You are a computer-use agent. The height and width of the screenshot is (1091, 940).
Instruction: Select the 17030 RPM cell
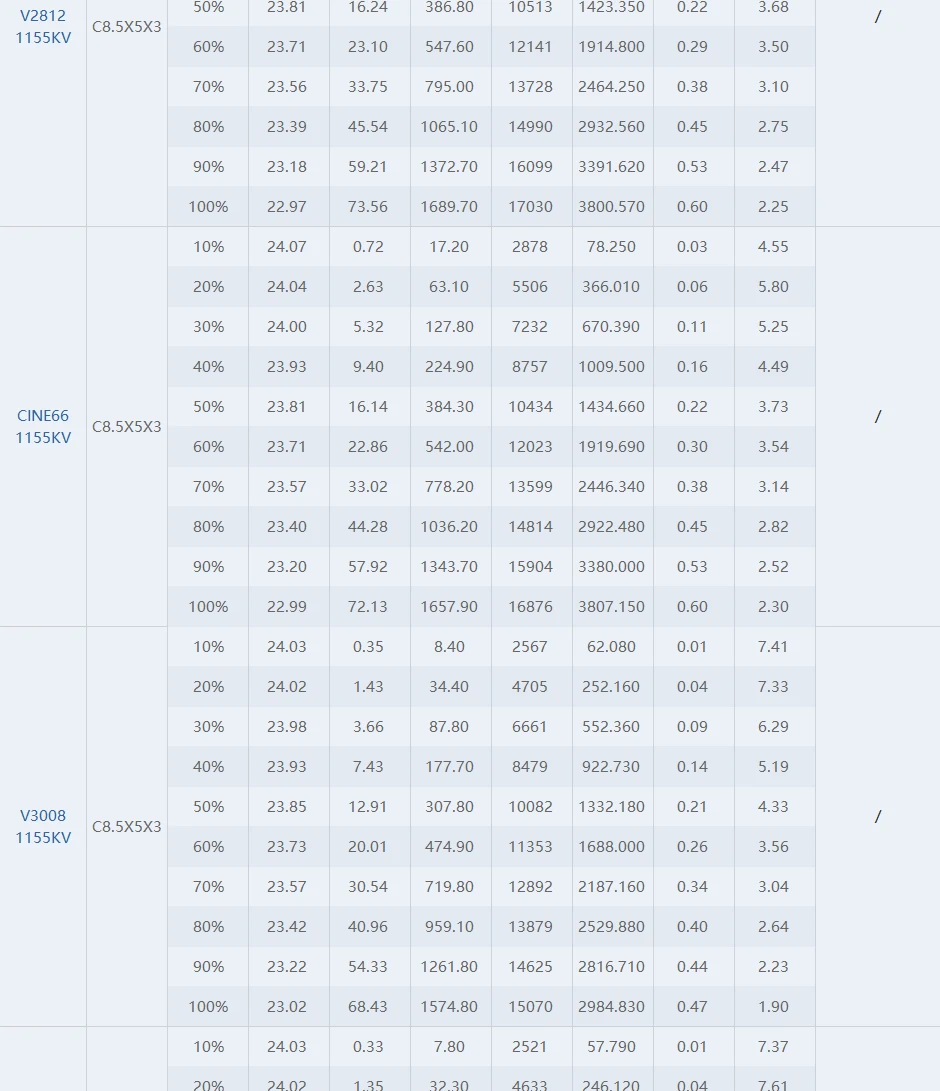tap(530, 207)
